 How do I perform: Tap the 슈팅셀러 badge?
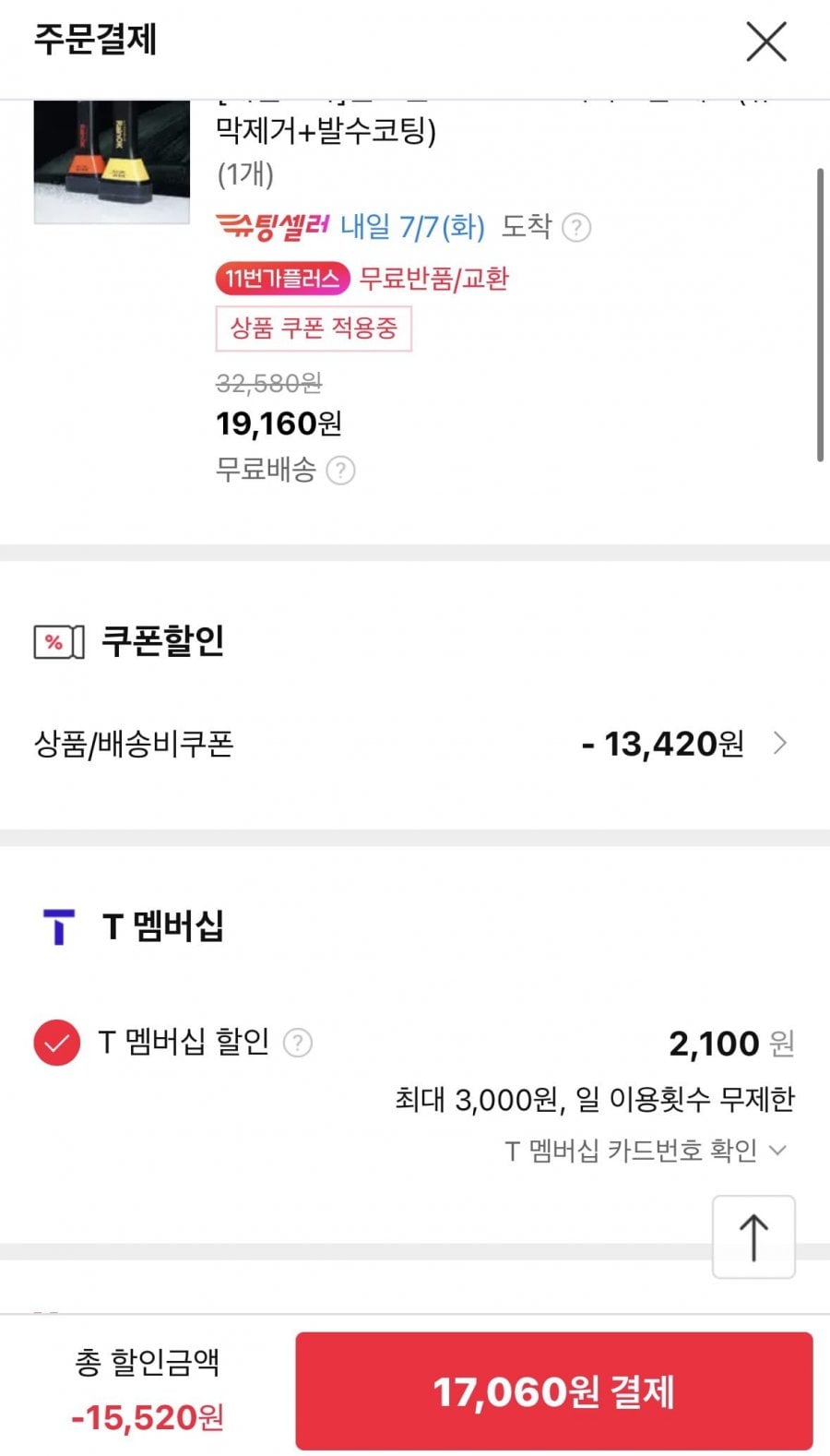click(x=272, y=226)
